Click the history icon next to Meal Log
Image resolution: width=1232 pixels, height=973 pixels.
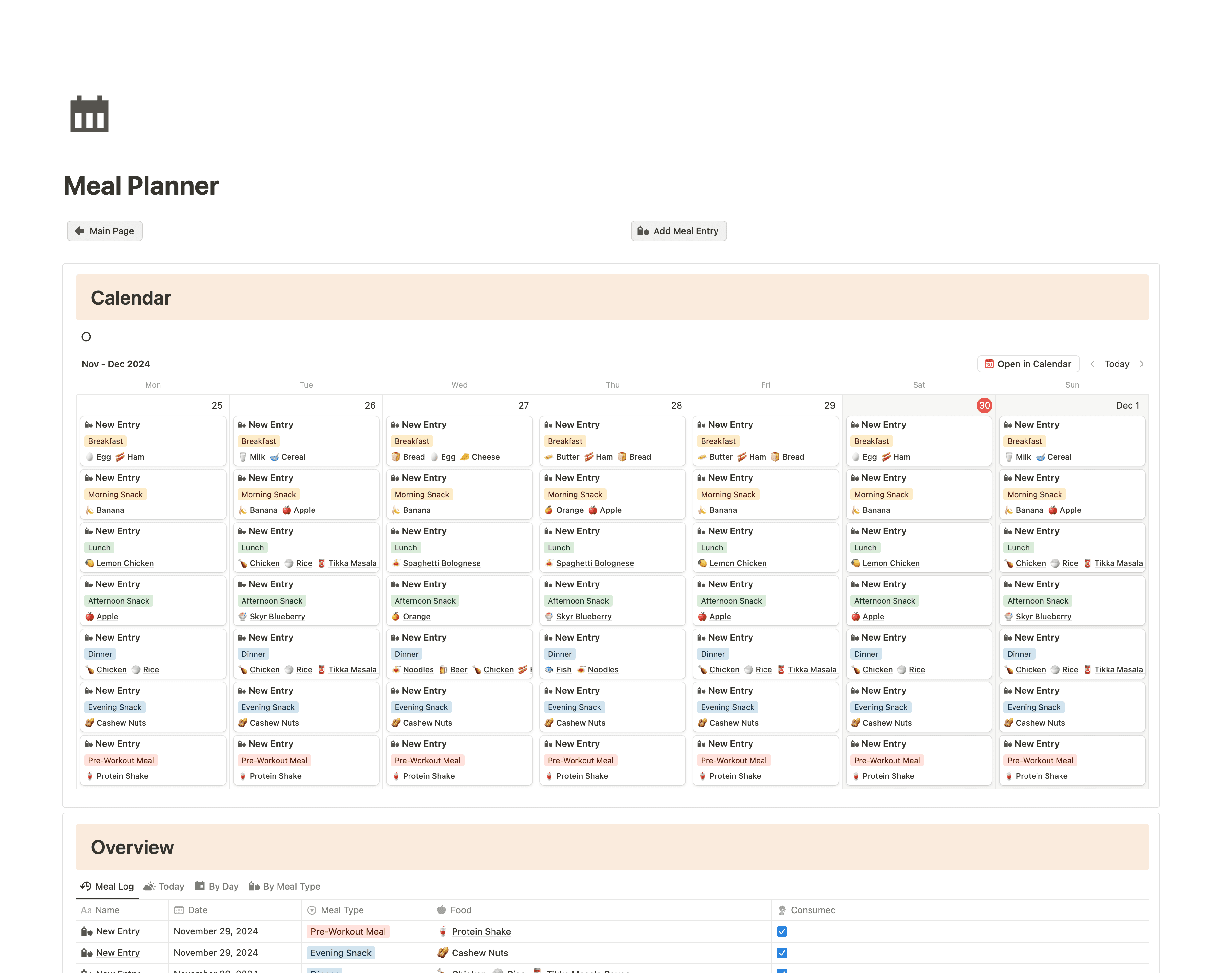tap(85, 886)
